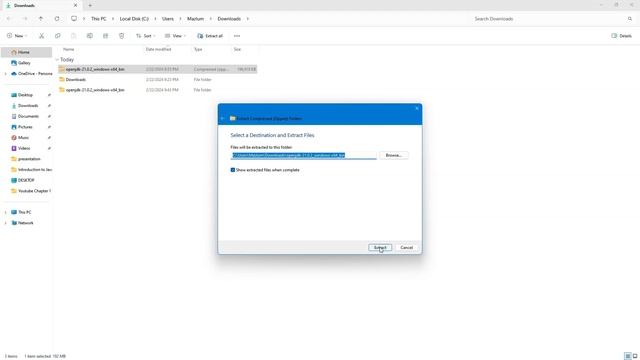640x360 pixels.
Task: Open the View dropdown
Action: (x=175, y=36)
